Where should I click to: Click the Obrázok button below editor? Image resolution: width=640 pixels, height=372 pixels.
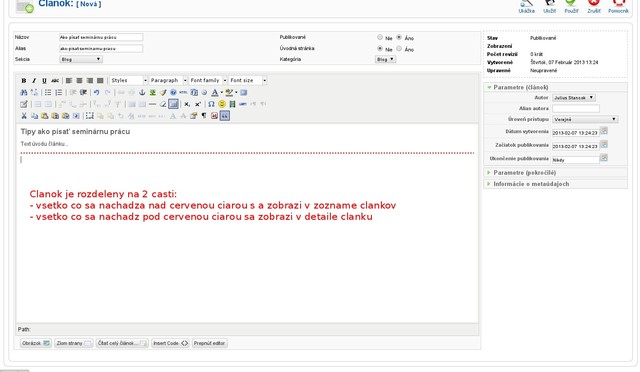click(36, 343)
